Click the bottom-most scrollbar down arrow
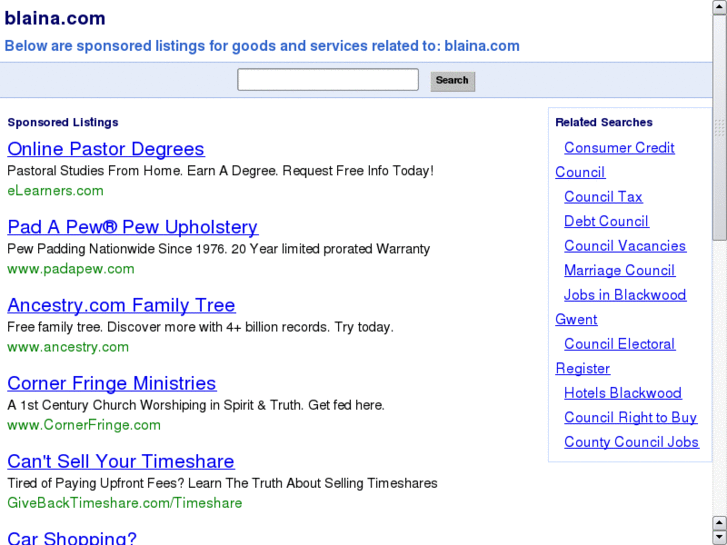The image size is (727, 545). pos(720,538)
